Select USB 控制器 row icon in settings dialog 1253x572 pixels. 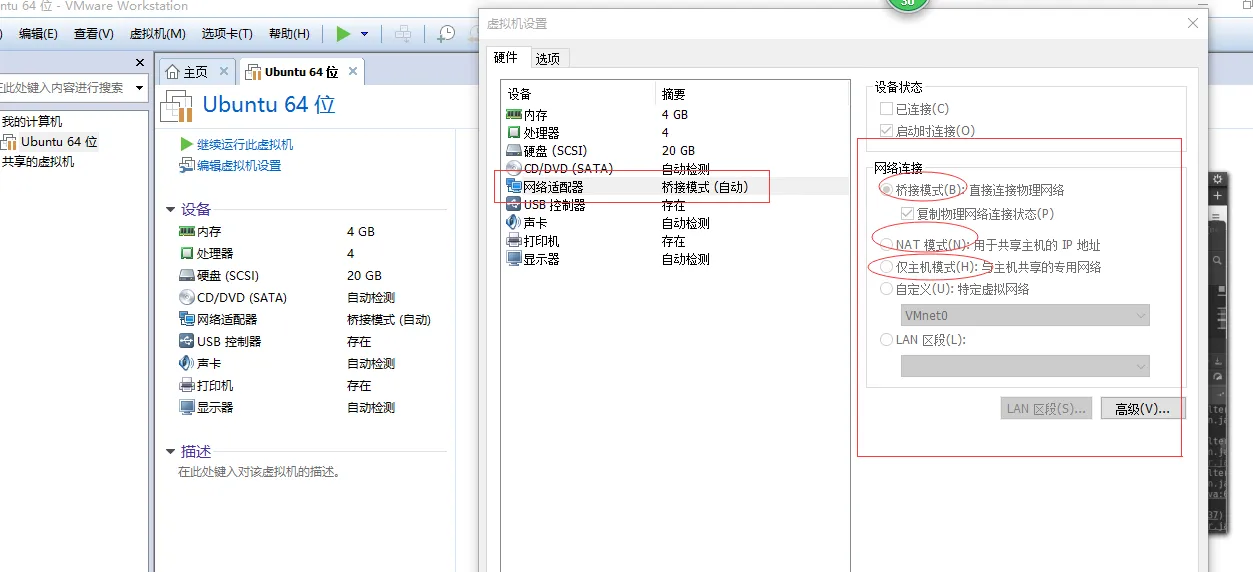514,205
